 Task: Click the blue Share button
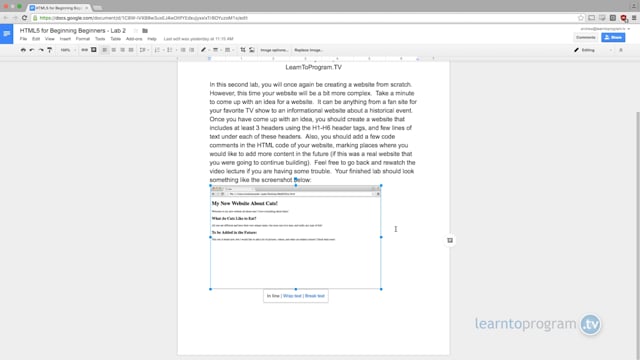click(x=613, y=37)
